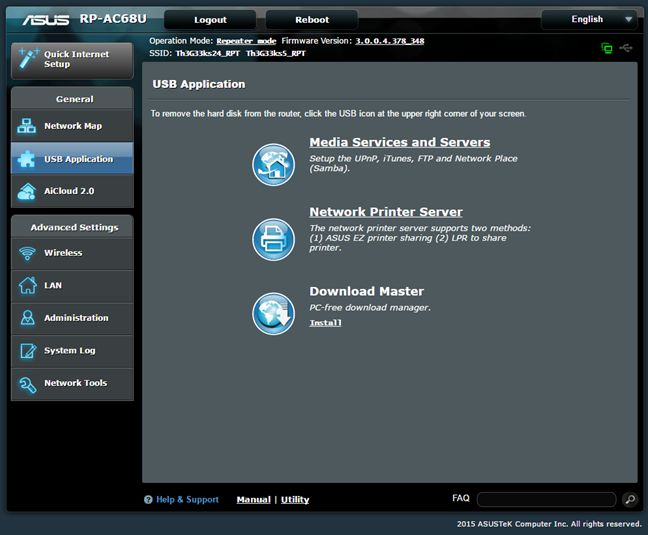
Task: Click the LAN house icon
Action: (x=27, y=285)
